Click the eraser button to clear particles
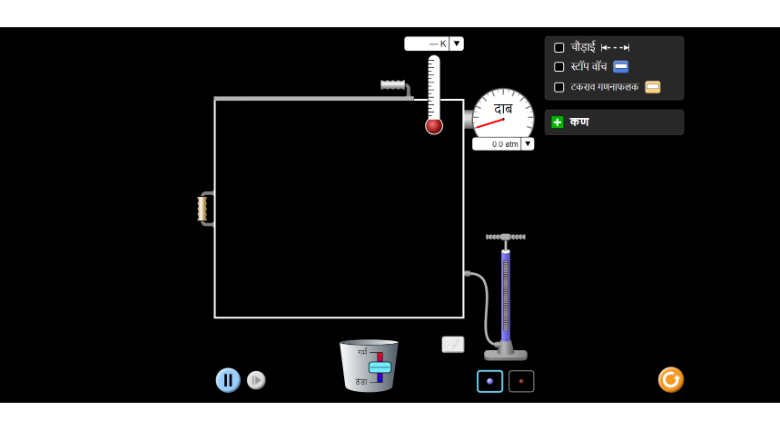The height and width of the screenshot is (430, 780). click(453, 344)
